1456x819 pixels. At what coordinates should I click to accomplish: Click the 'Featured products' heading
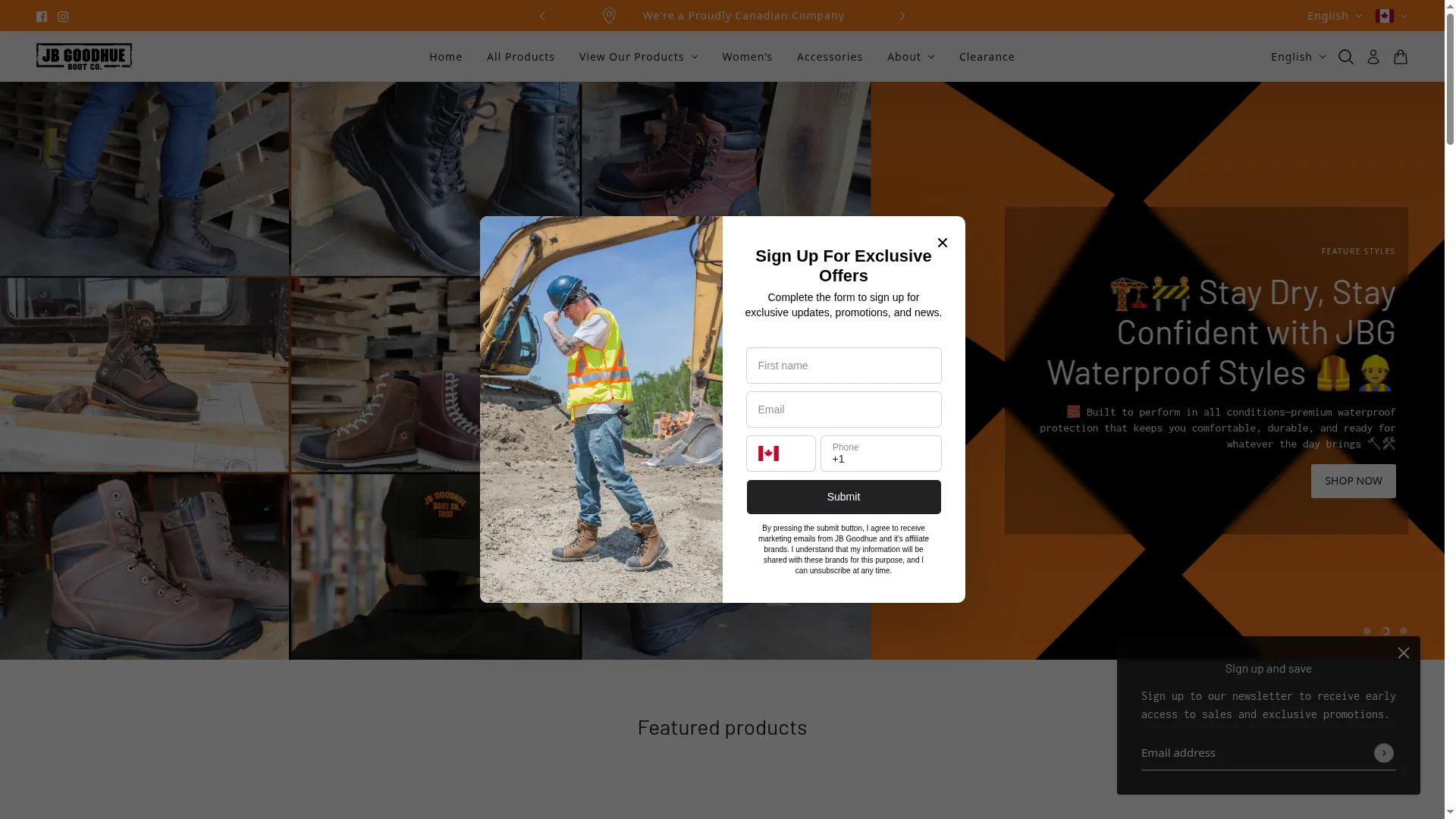pyautogui.click(x=722, y=727)
